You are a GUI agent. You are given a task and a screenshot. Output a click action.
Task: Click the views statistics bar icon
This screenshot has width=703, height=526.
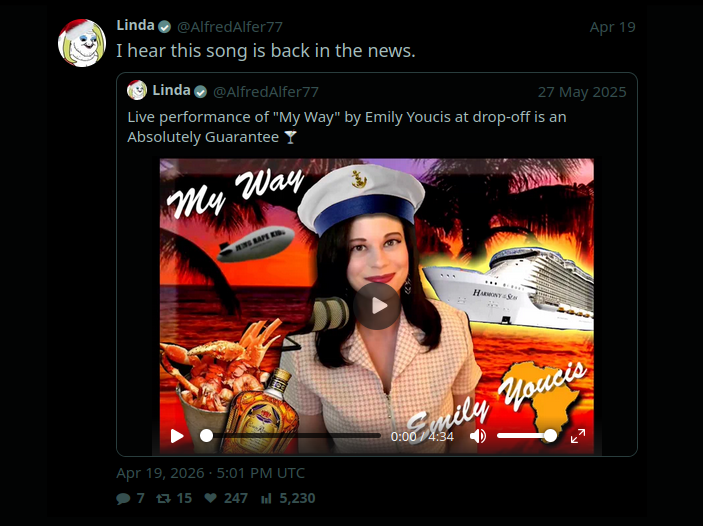266,498
